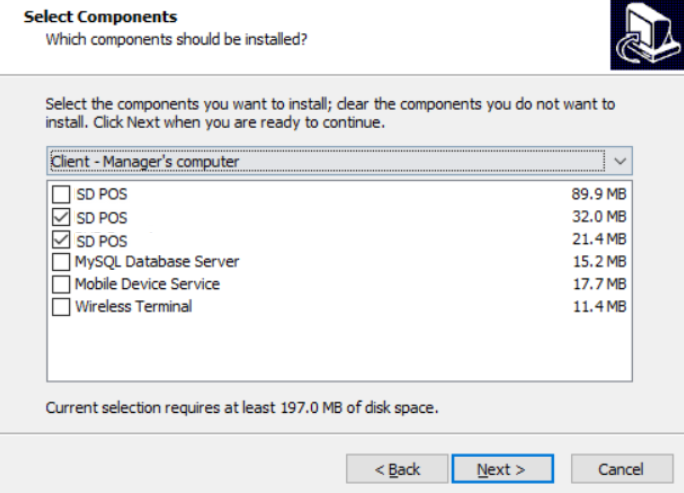Check the Mobile Device Service checkbox
The image size is (684, 493).
pyautogui.click(x=61, y=284)
